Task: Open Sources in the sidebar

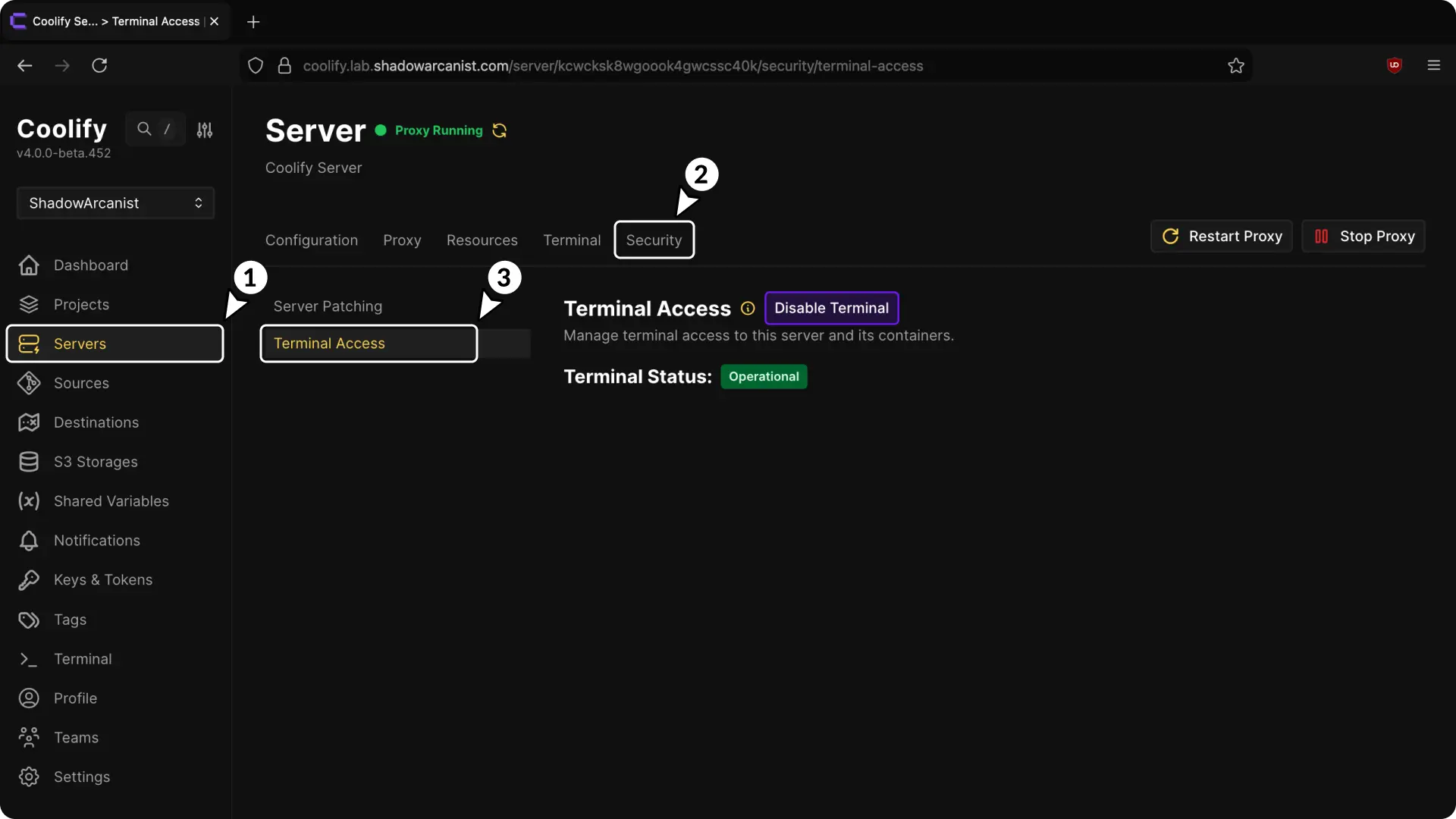Action: pyautogui.click(x=28, y=383)
